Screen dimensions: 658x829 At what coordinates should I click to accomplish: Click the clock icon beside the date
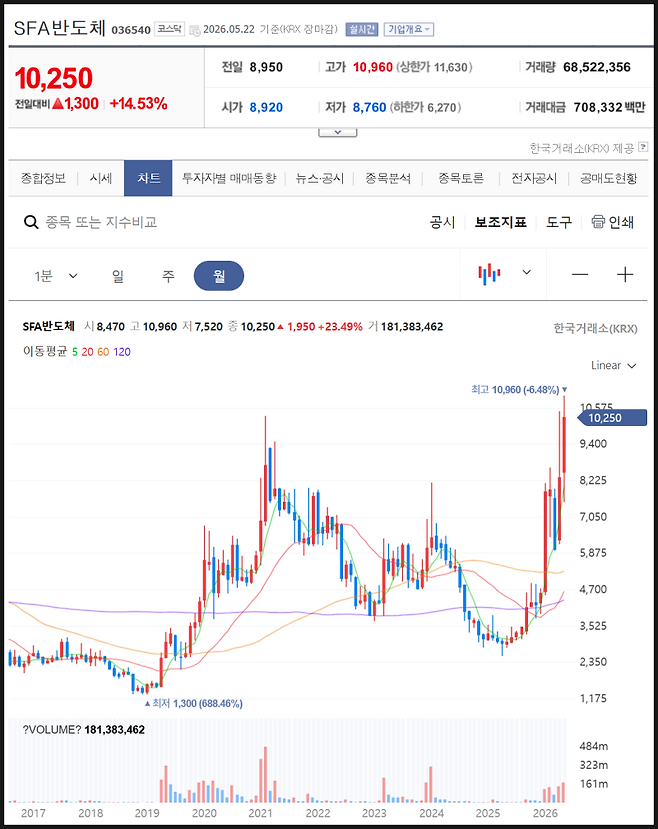click(194, 30)
